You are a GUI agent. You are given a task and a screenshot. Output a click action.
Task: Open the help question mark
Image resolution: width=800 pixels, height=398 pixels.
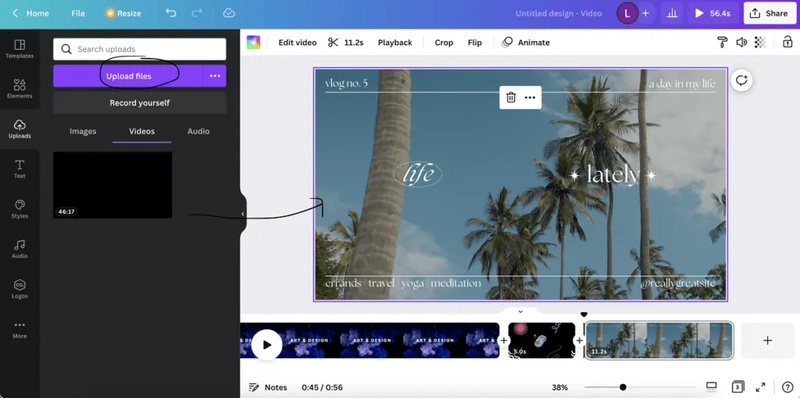click(x=788, y=387)
